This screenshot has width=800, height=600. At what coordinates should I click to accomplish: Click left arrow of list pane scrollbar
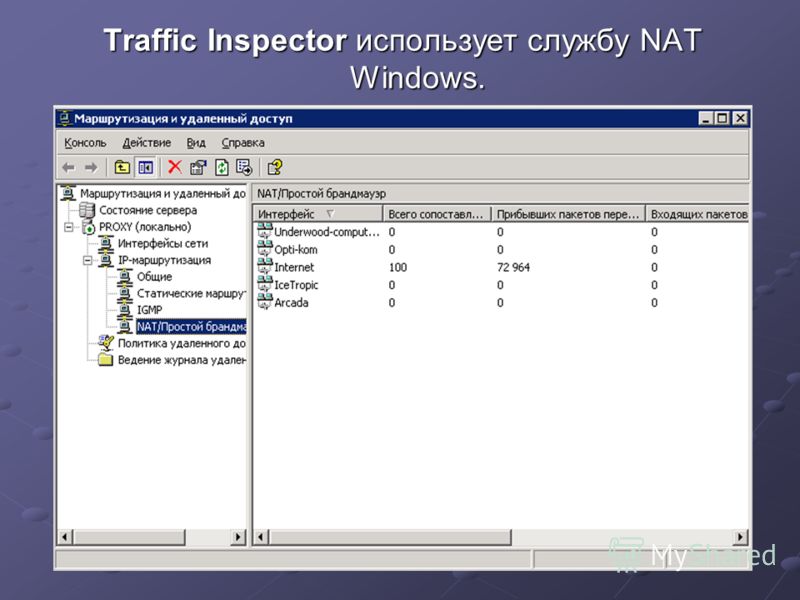pyautogui.click(x=261, y=537)
